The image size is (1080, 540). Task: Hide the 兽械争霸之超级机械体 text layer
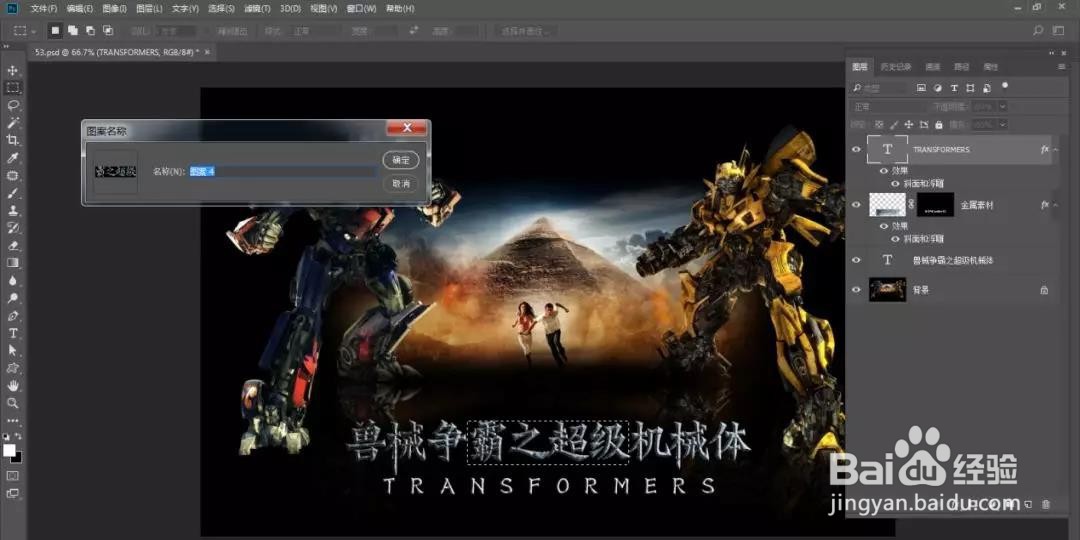[x=856, y=260]
